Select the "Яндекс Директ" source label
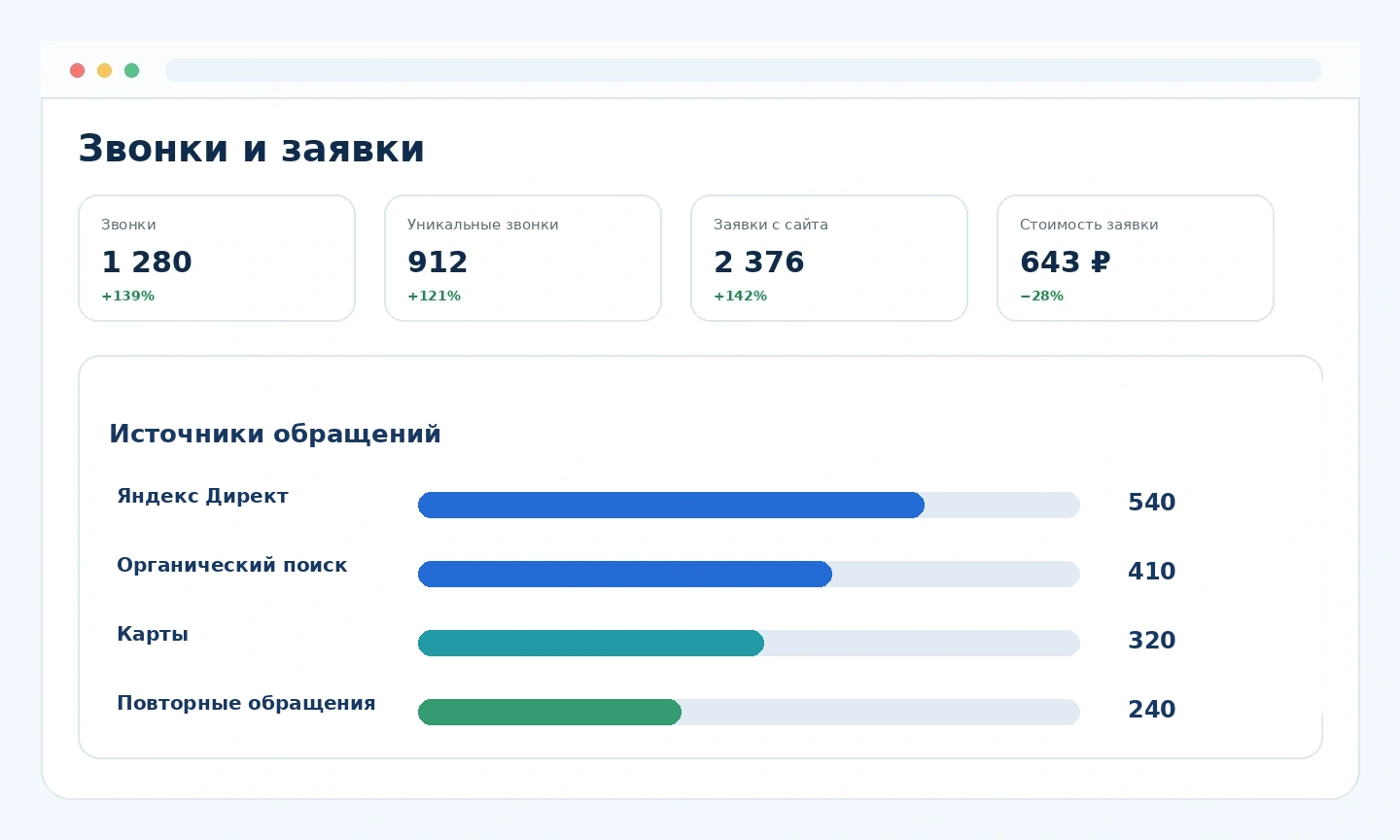1400x840 pixels. click(x=202, y=496)
